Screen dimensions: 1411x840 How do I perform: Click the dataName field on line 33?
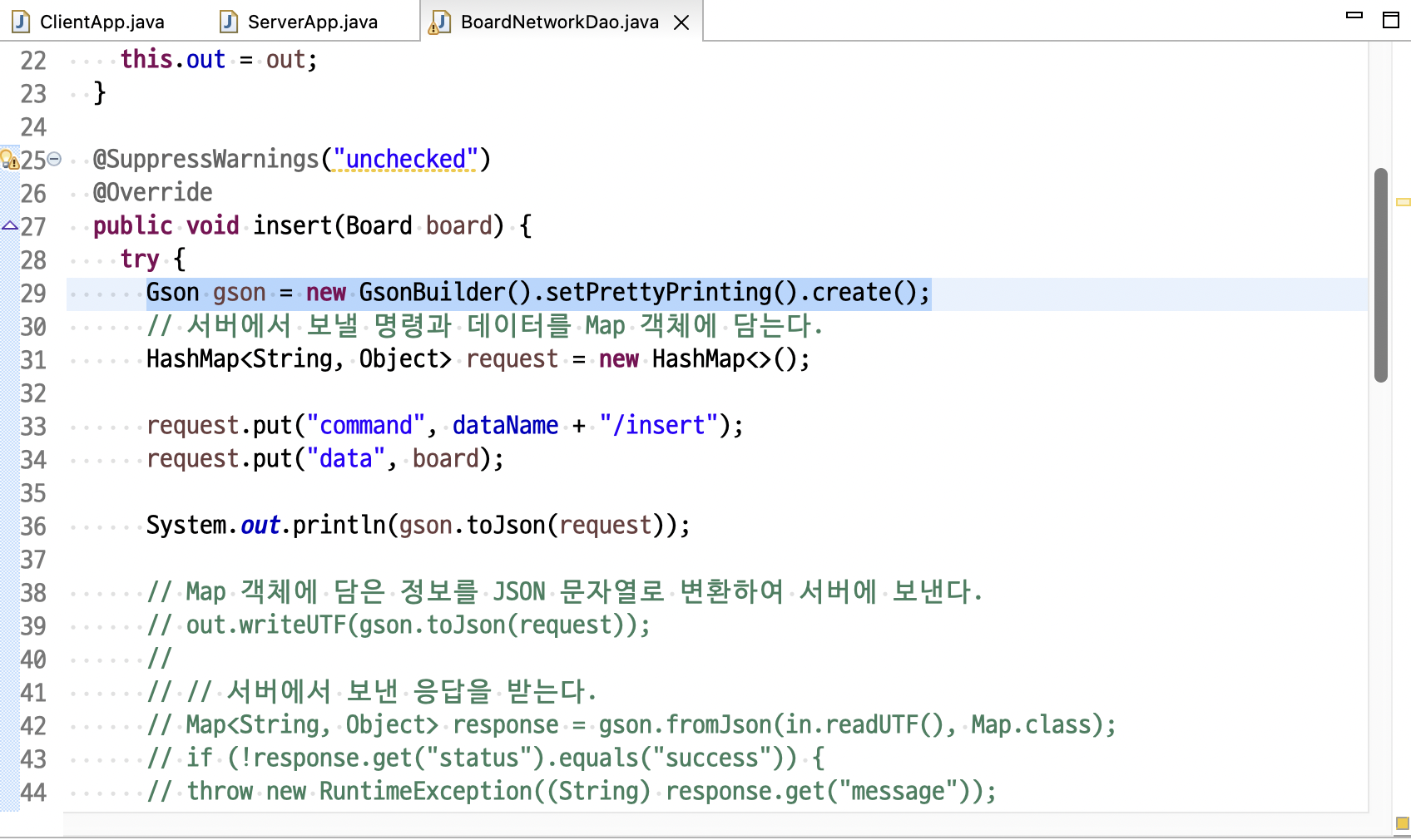(505, 425)
